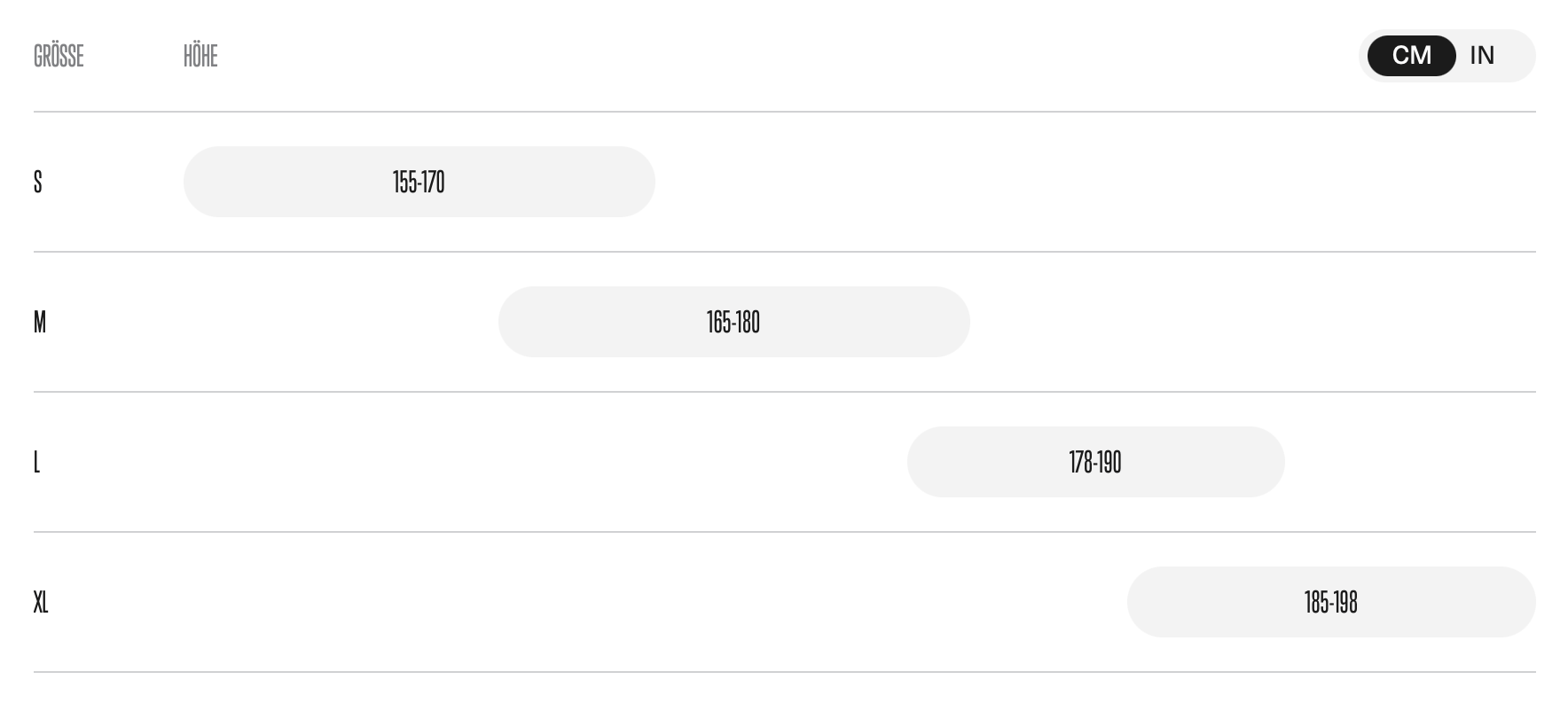Click the smallest size row label S

[x=38, y=182]
